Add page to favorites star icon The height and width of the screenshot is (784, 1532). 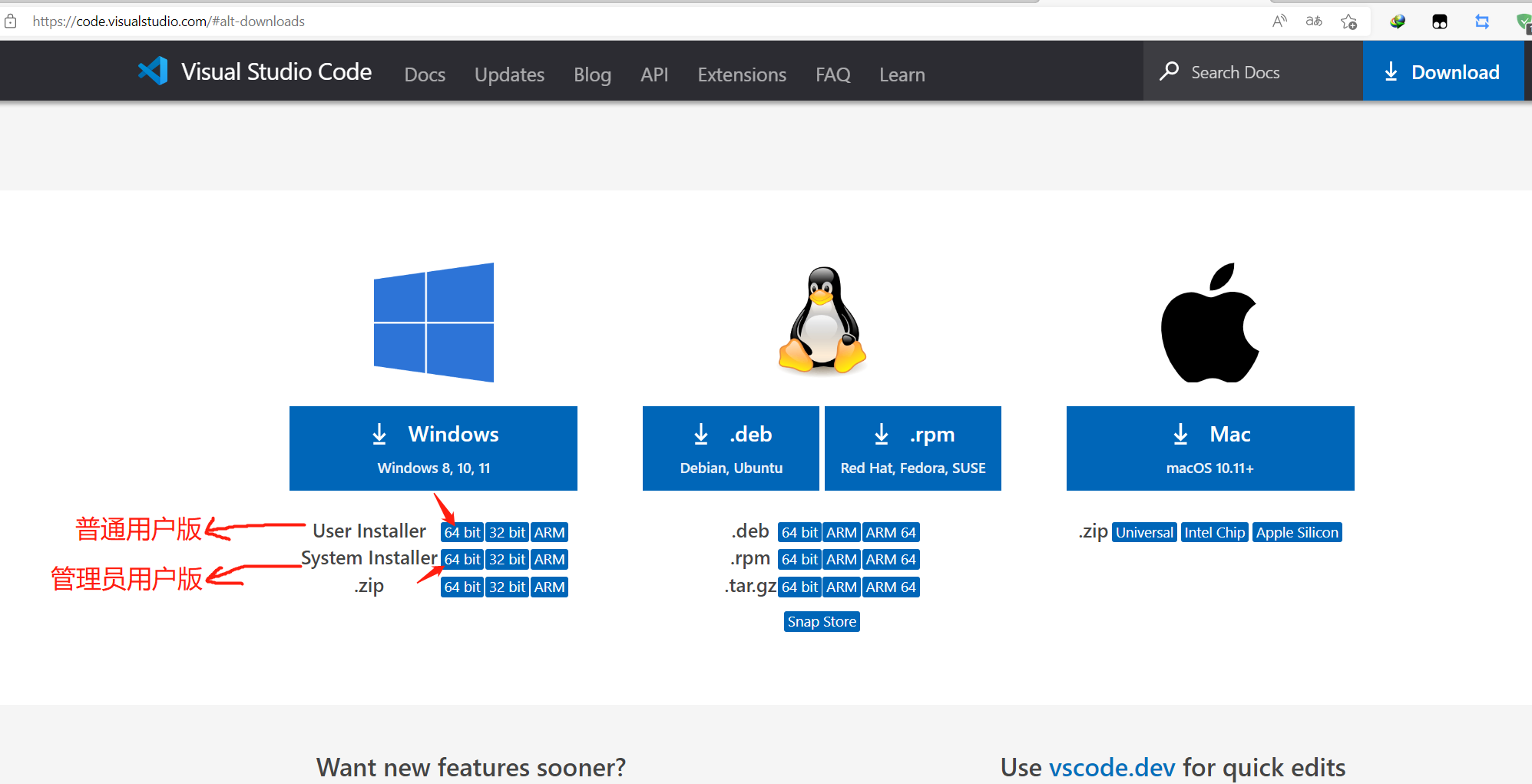(1349, 22)
